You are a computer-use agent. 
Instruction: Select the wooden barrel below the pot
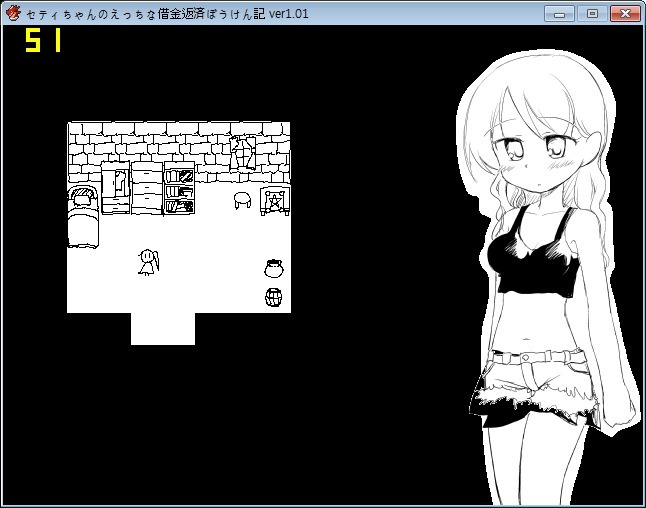[x=274, y=297]
